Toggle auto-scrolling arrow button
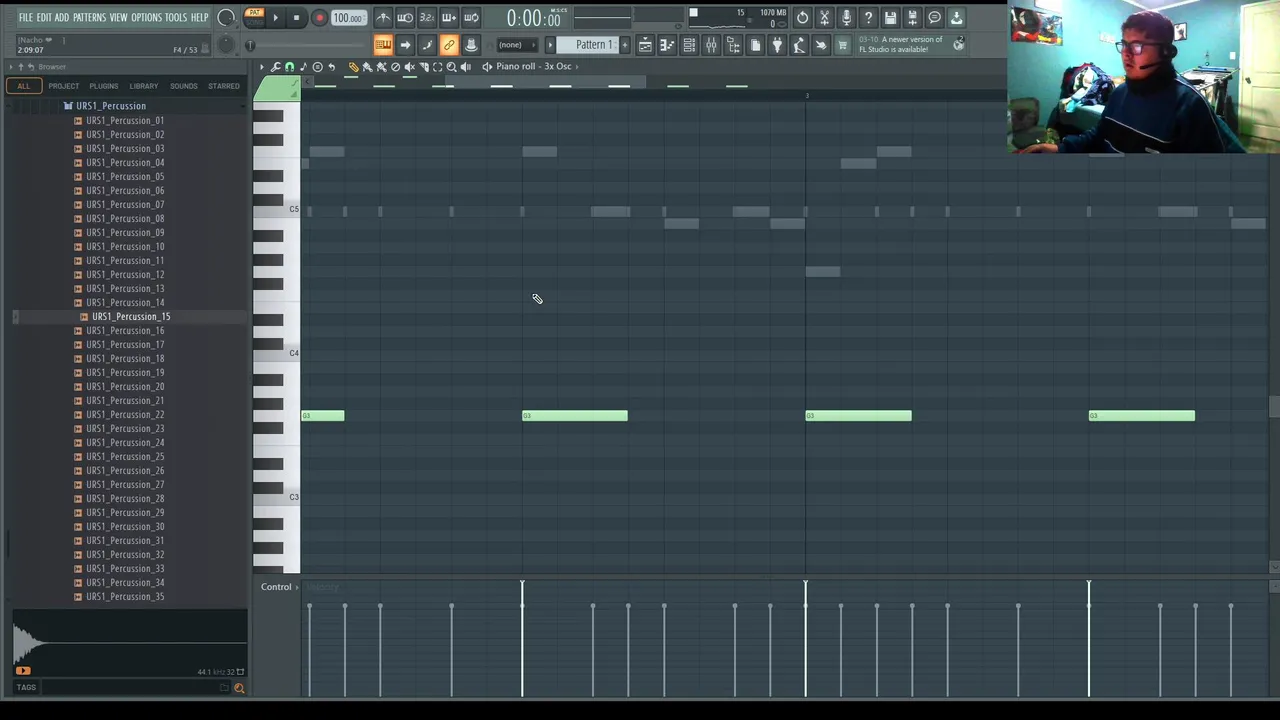 405,45
